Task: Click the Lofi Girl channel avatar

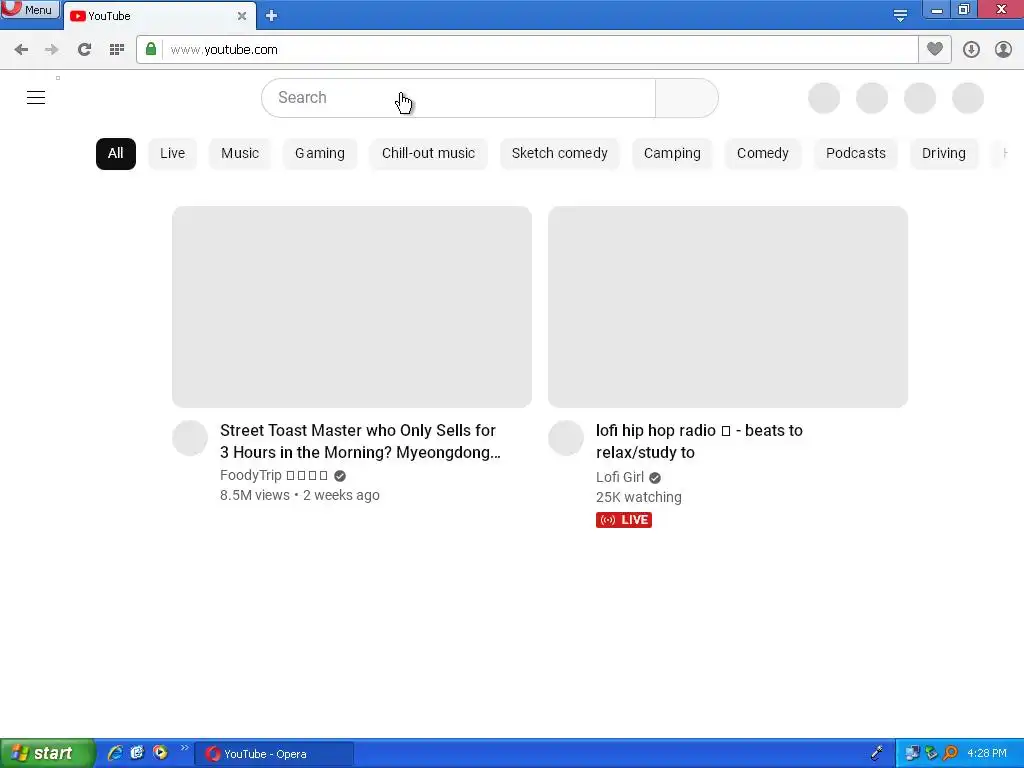Action: tap(566, 438)
